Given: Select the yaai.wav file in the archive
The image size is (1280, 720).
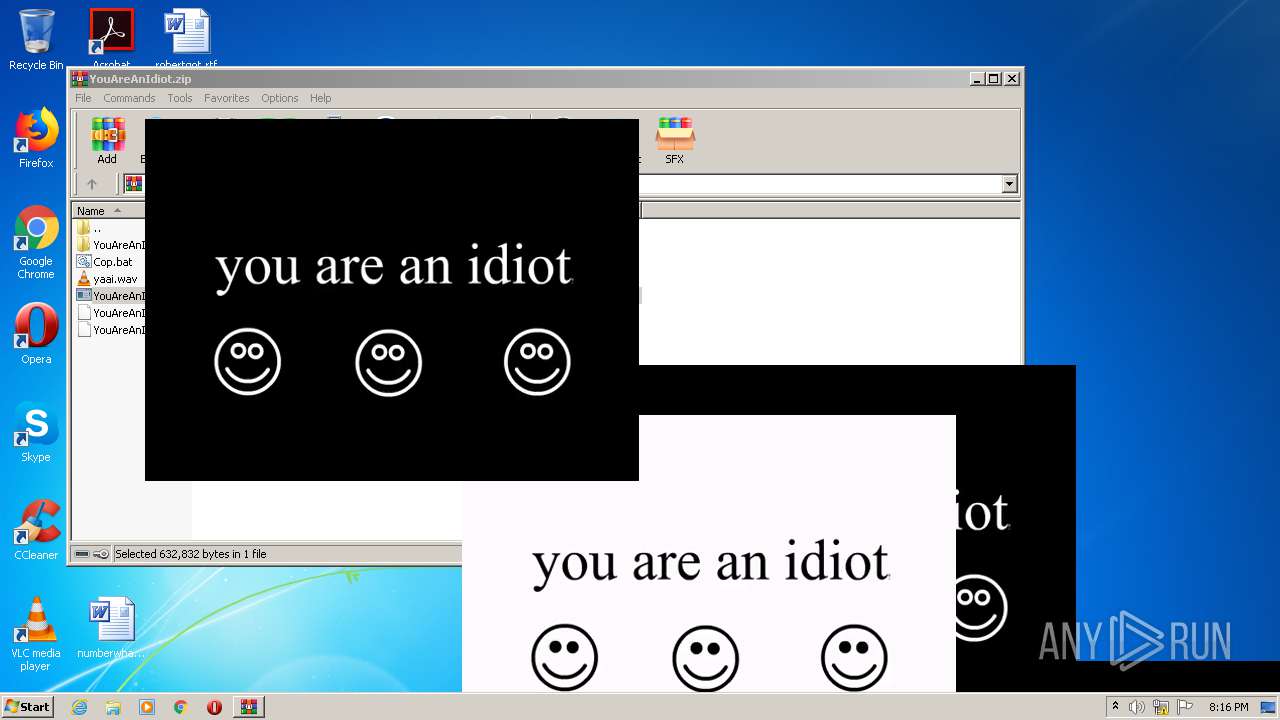Looking at the screenshot, I should [110, 279].
